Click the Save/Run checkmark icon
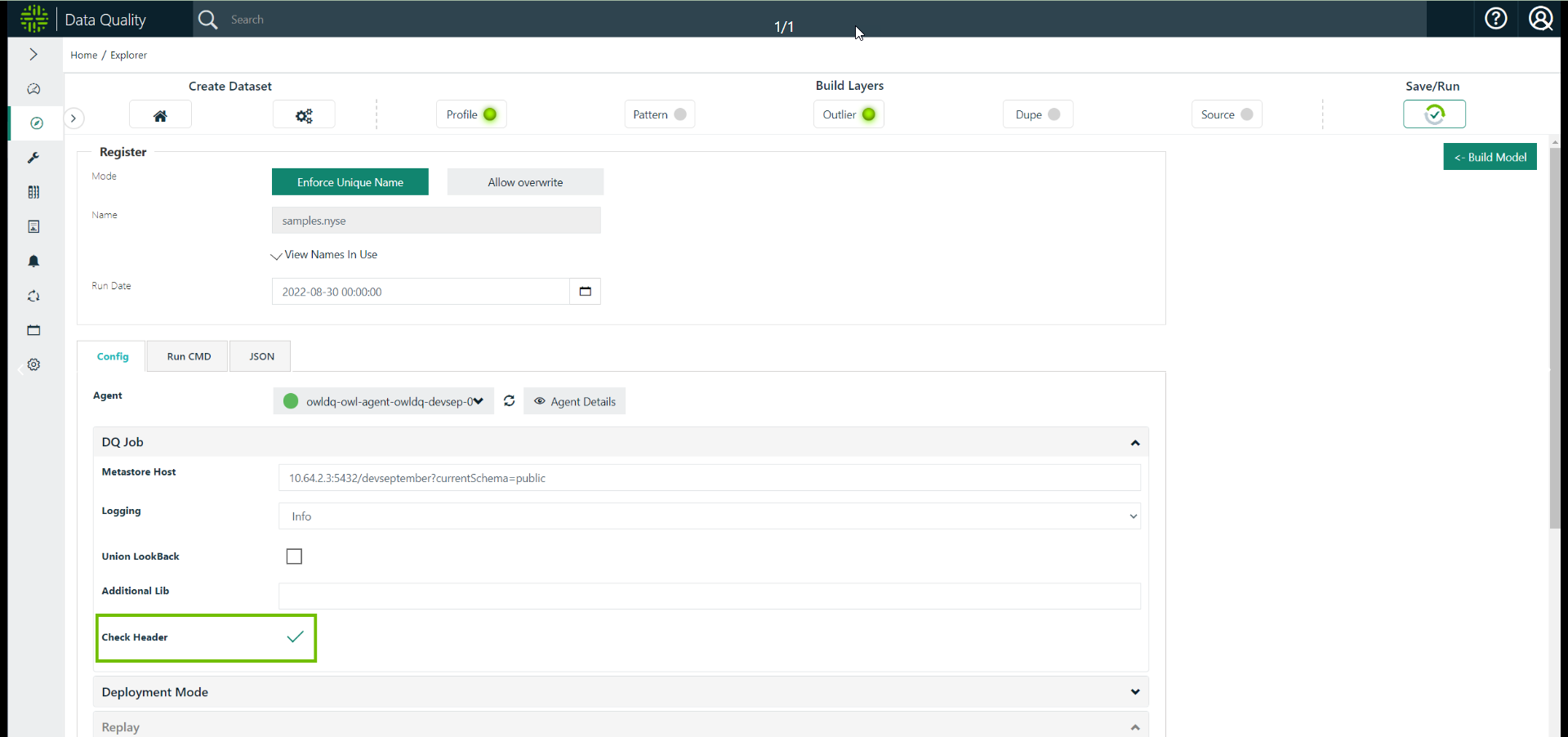Image resolution: width=1568 pixels, height=737 pixels. (1433, 114)
